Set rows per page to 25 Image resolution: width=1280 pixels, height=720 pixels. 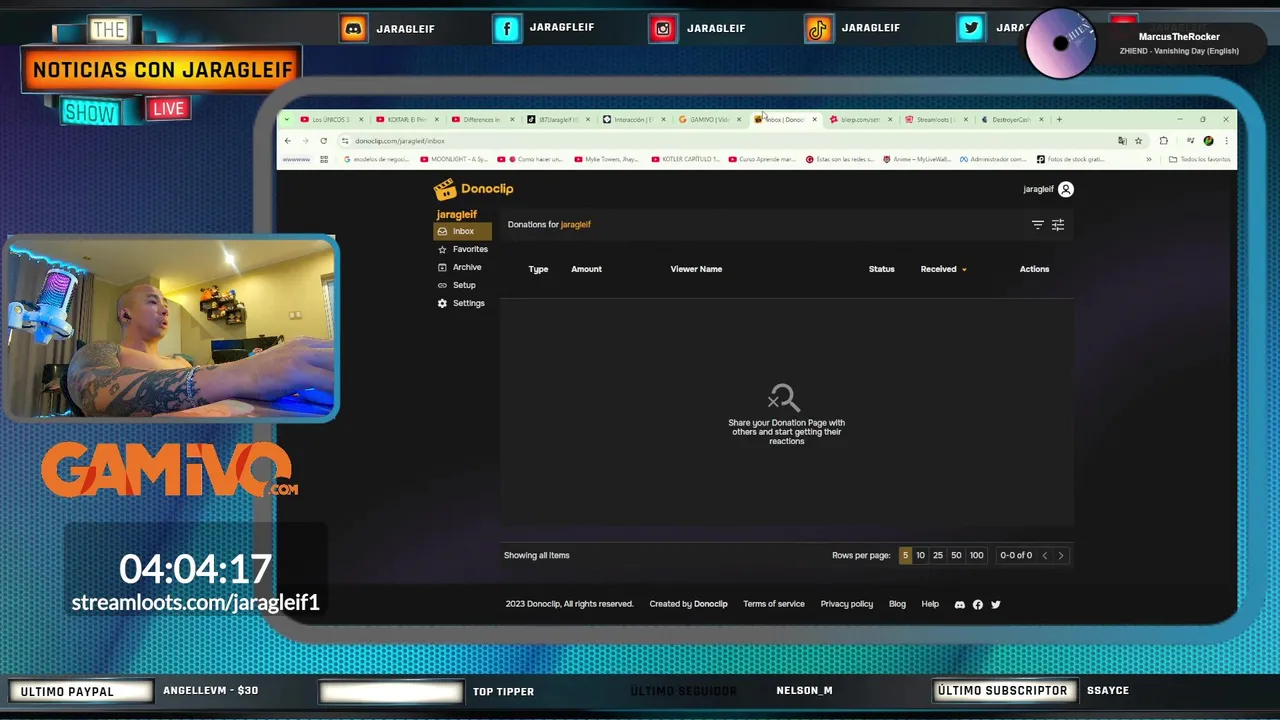pos(938,555)
